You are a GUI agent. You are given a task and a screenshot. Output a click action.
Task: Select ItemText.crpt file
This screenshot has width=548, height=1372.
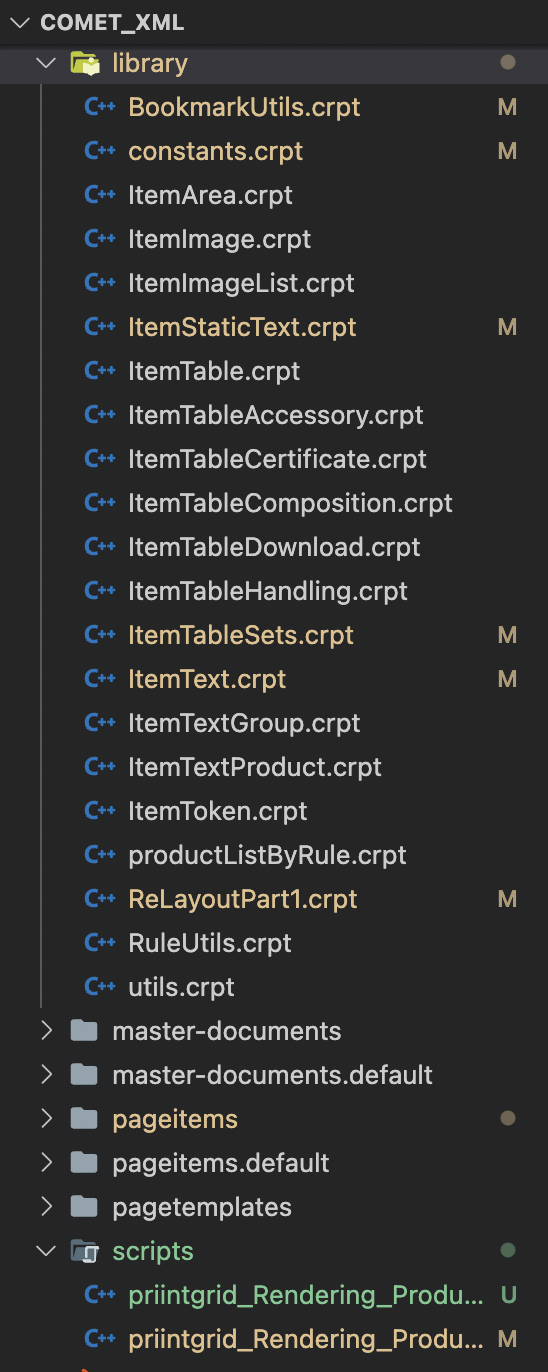point(207,679)
